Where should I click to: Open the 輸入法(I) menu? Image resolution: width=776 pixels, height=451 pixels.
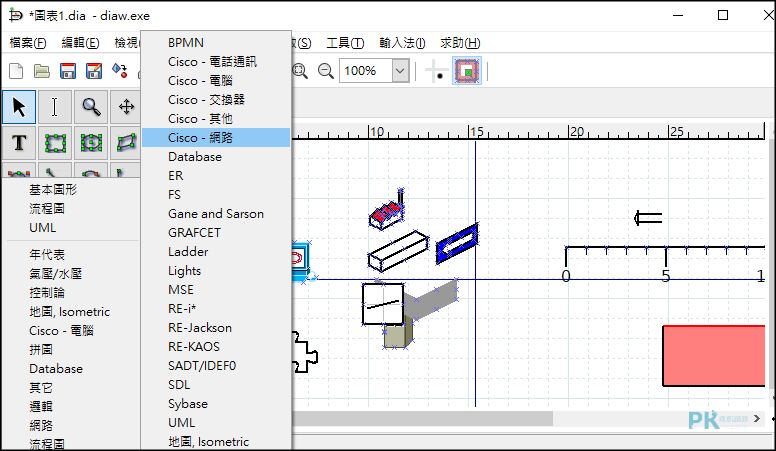point(402,43)
